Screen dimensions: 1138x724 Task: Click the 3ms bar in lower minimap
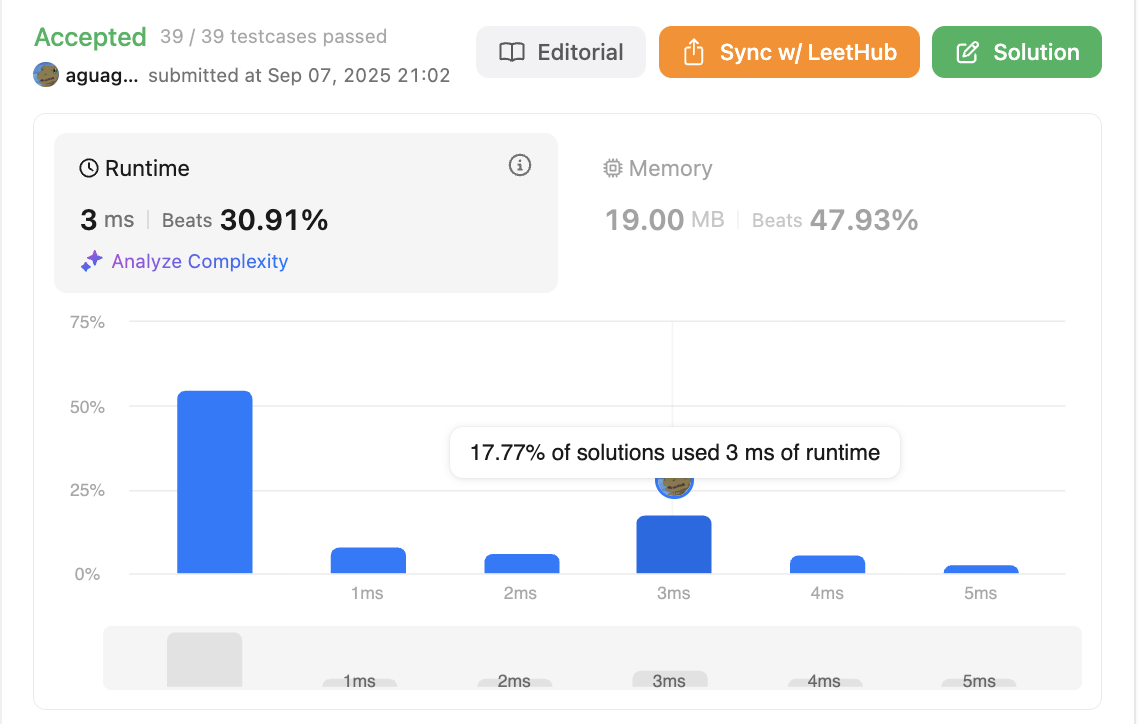point(670,679)
